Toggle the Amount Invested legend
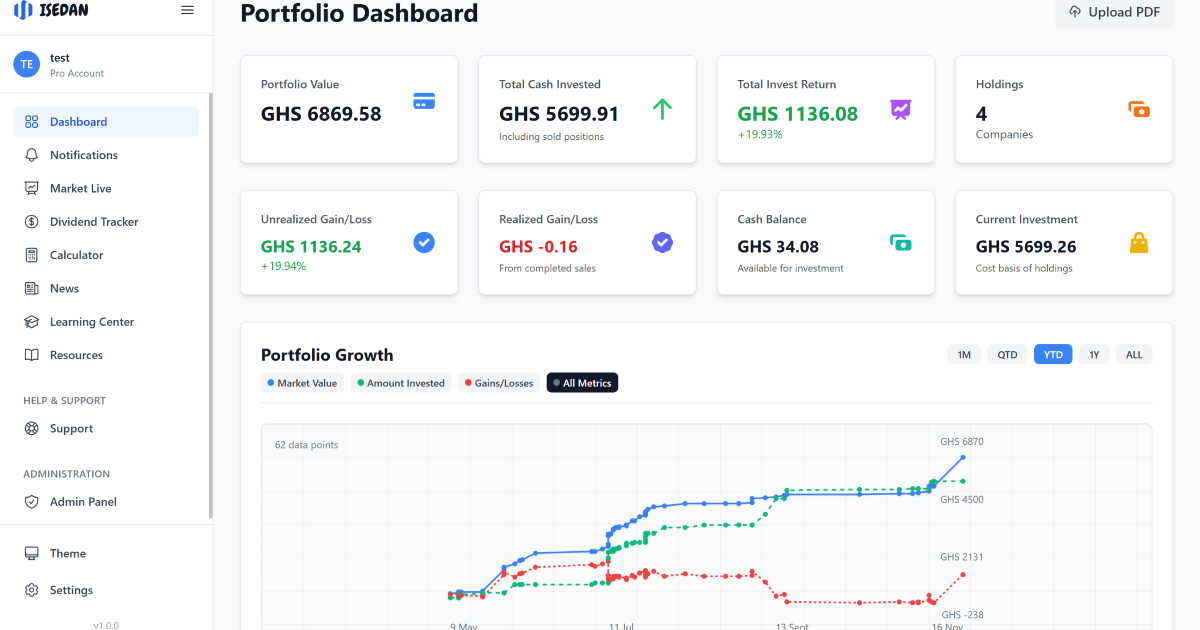Image resolution: width=1200 pixels, height=630 pixels. [x=400, y=382]
